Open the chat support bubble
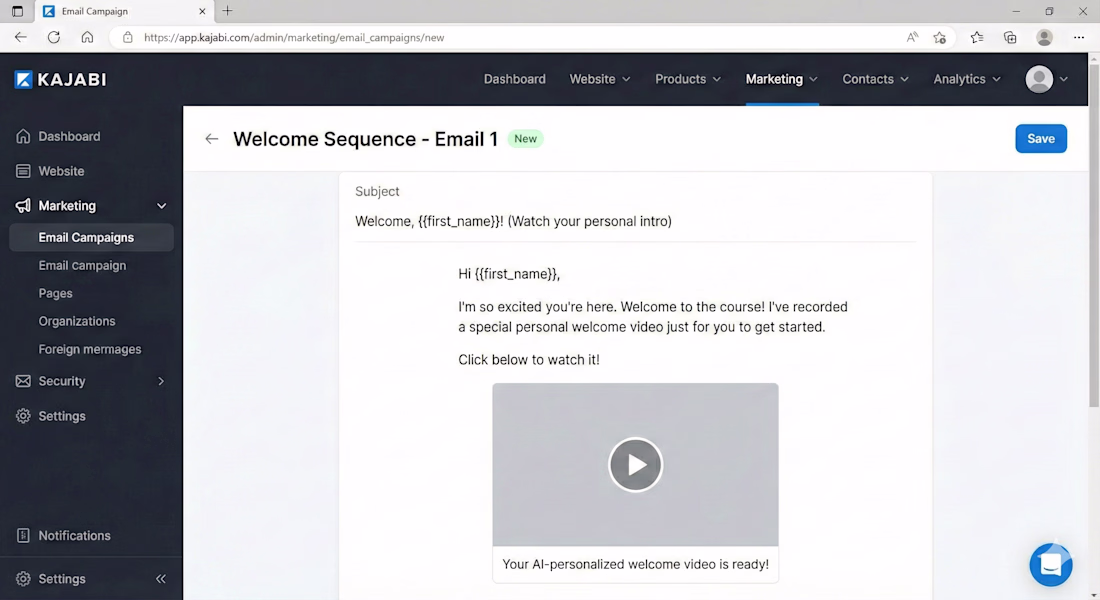Screen dimensions: 1100x600 (x=1050, y=564)
